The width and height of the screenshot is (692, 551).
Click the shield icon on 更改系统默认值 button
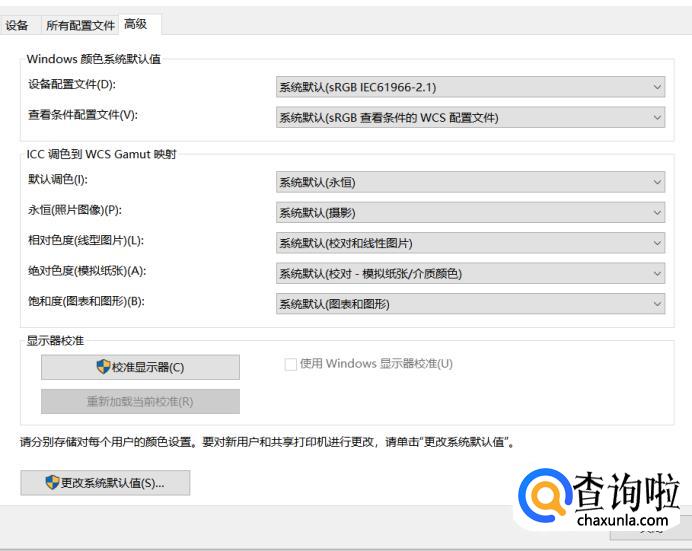click(x=52, y=483)
